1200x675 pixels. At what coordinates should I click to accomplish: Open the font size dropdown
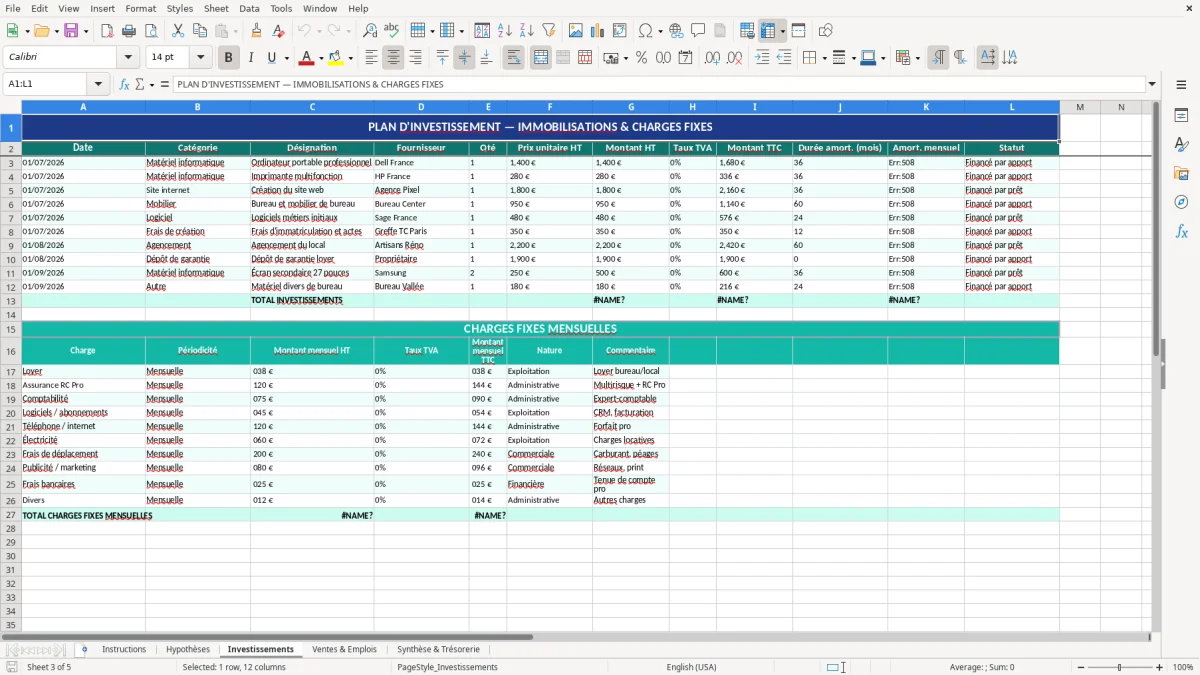click(201, 58)
